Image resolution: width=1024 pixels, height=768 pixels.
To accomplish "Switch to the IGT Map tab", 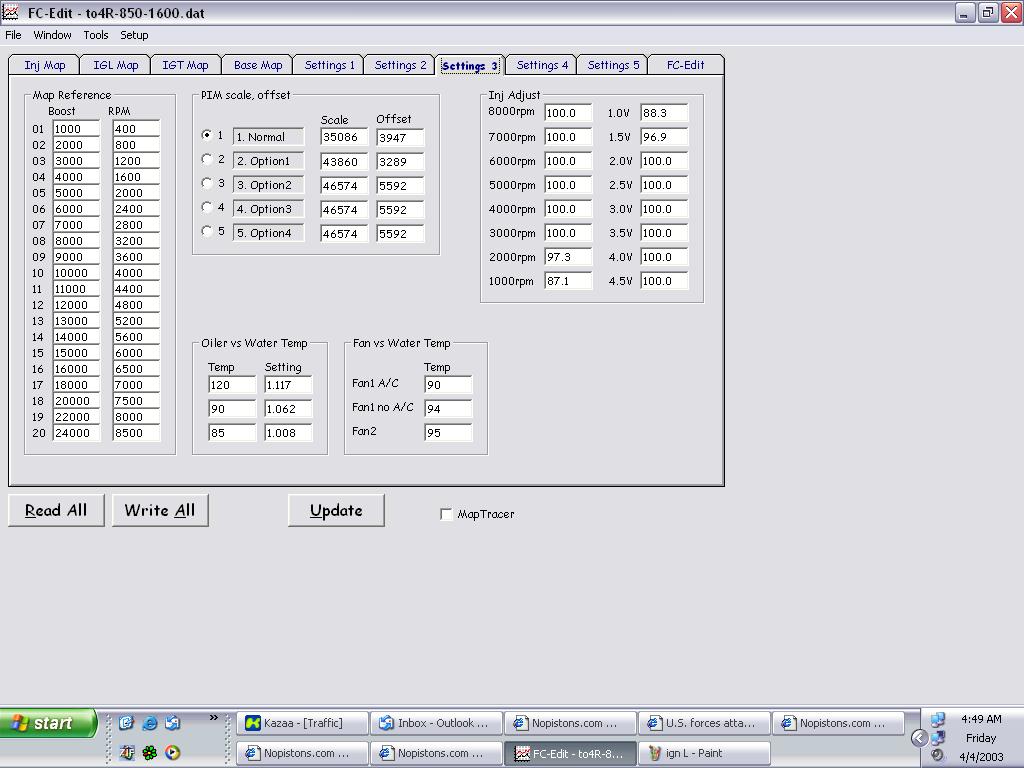I will 185,65.
